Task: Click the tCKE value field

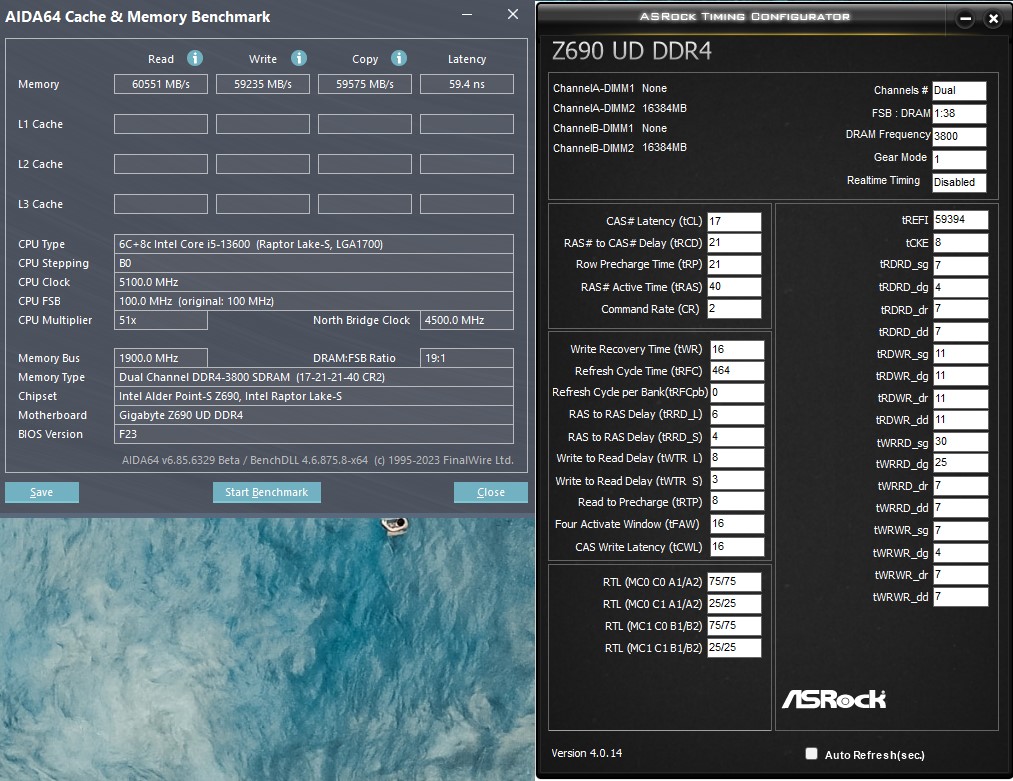Action: (961, 243)
